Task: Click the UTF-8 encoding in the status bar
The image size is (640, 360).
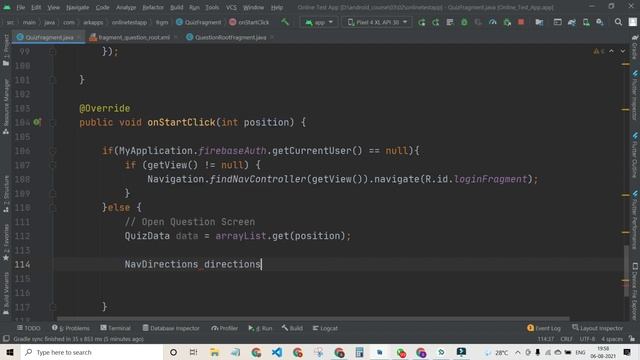Action: pos(587,339)
